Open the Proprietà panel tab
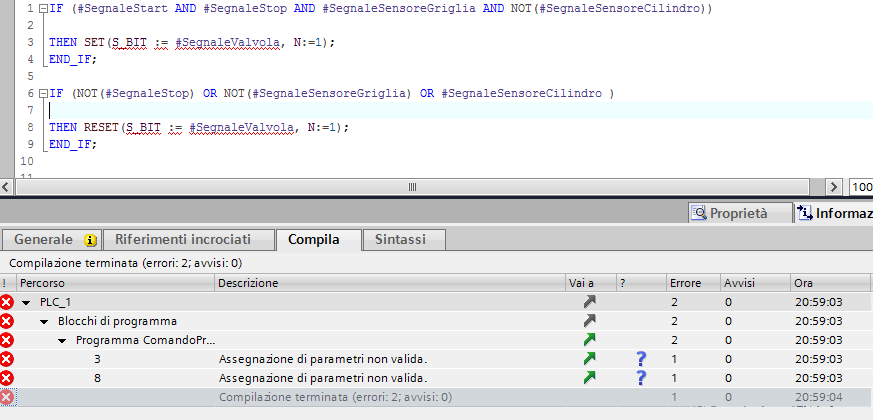Screen dimensions: 873x420 pos(737,213)
